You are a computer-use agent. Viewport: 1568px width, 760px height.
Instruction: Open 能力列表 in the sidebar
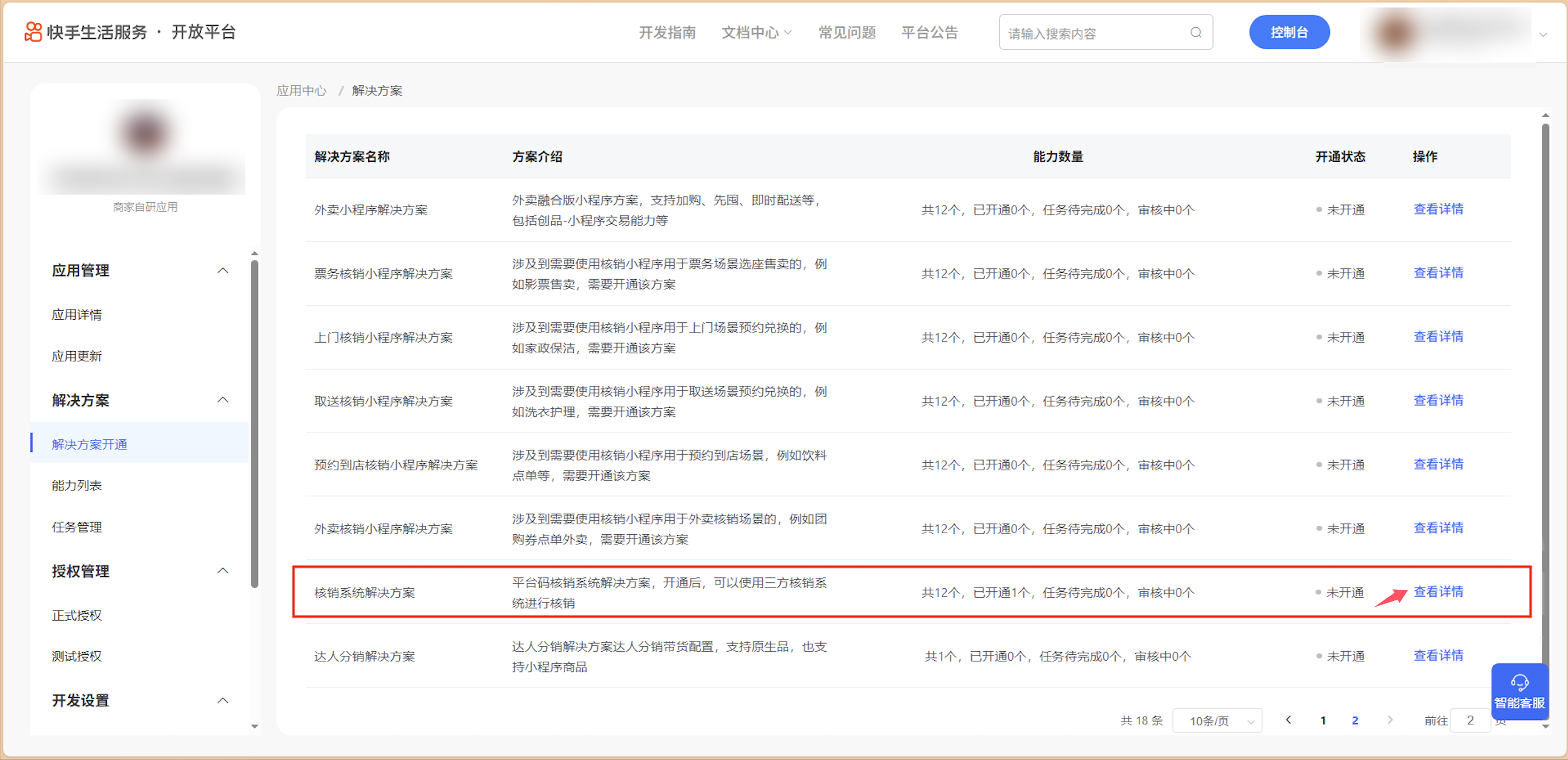tap(77, 486)
